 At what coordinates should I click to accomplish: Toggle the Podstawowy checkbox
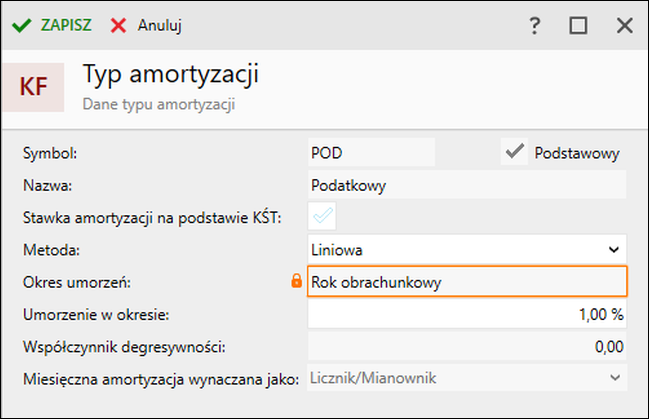click(514, 152)
